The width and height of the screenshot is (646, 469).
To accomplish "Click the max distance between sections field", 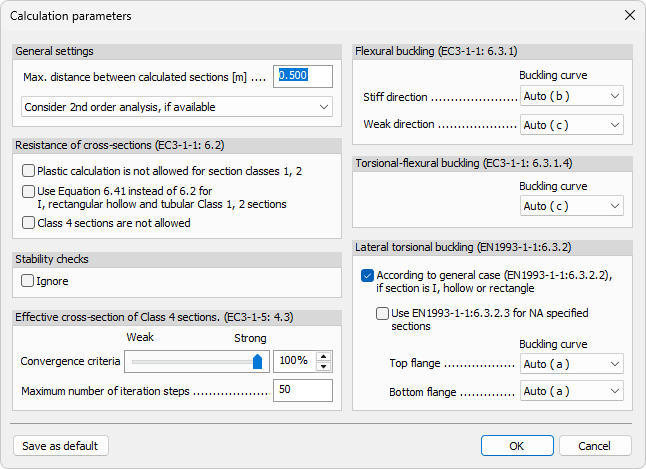I will (303, 76).
